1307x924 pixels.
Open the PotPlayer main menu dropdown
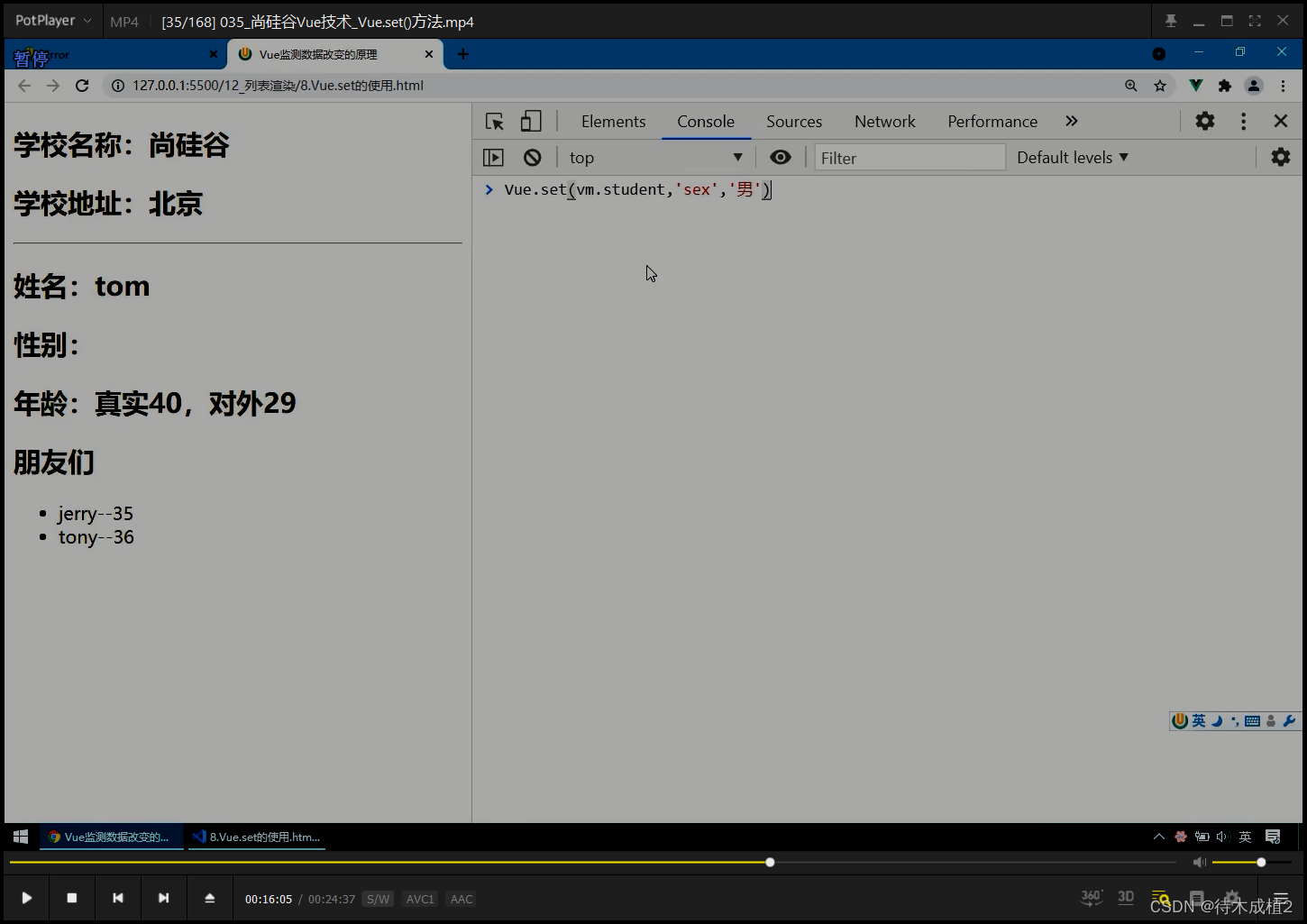tap(52, 21)
